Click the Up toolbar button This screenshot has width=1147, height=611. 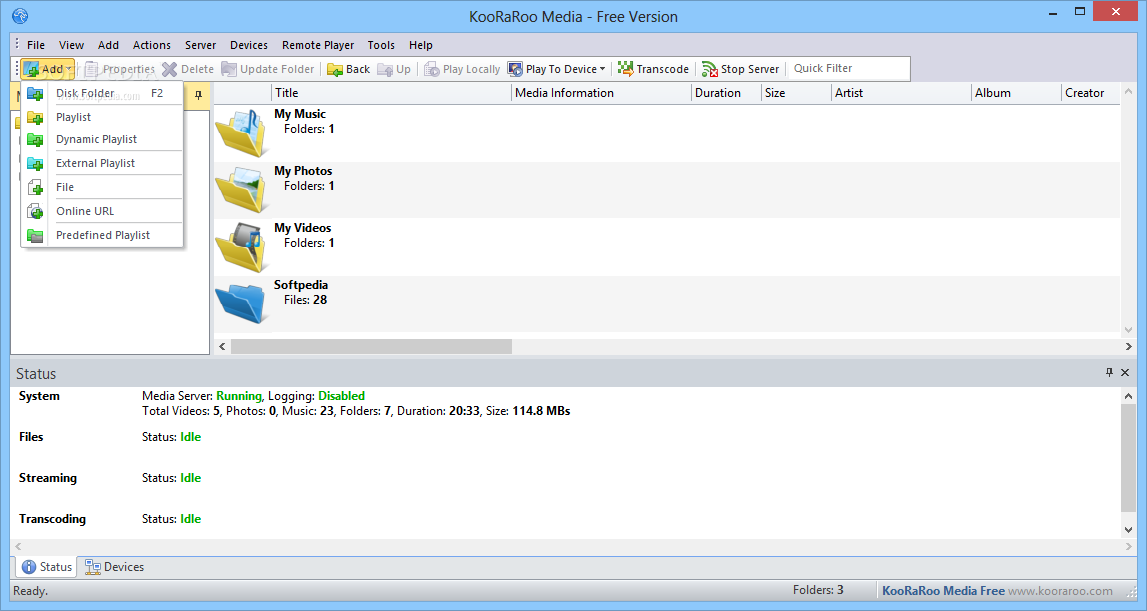(394, 69)
